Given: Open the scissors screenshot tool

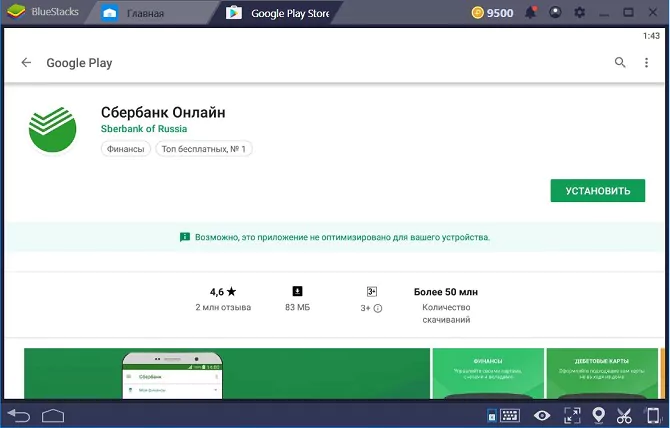Looking at the screenshot, I should point(624,415).
